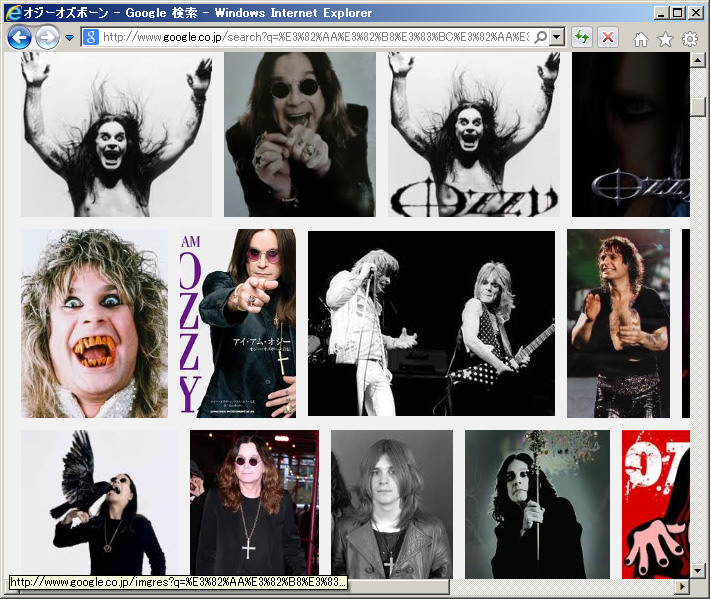This screenshot has height=599, width=710.
Task: Maximize the Internet Explorer window
Action: pyautogui.click(x=678, y=13)
